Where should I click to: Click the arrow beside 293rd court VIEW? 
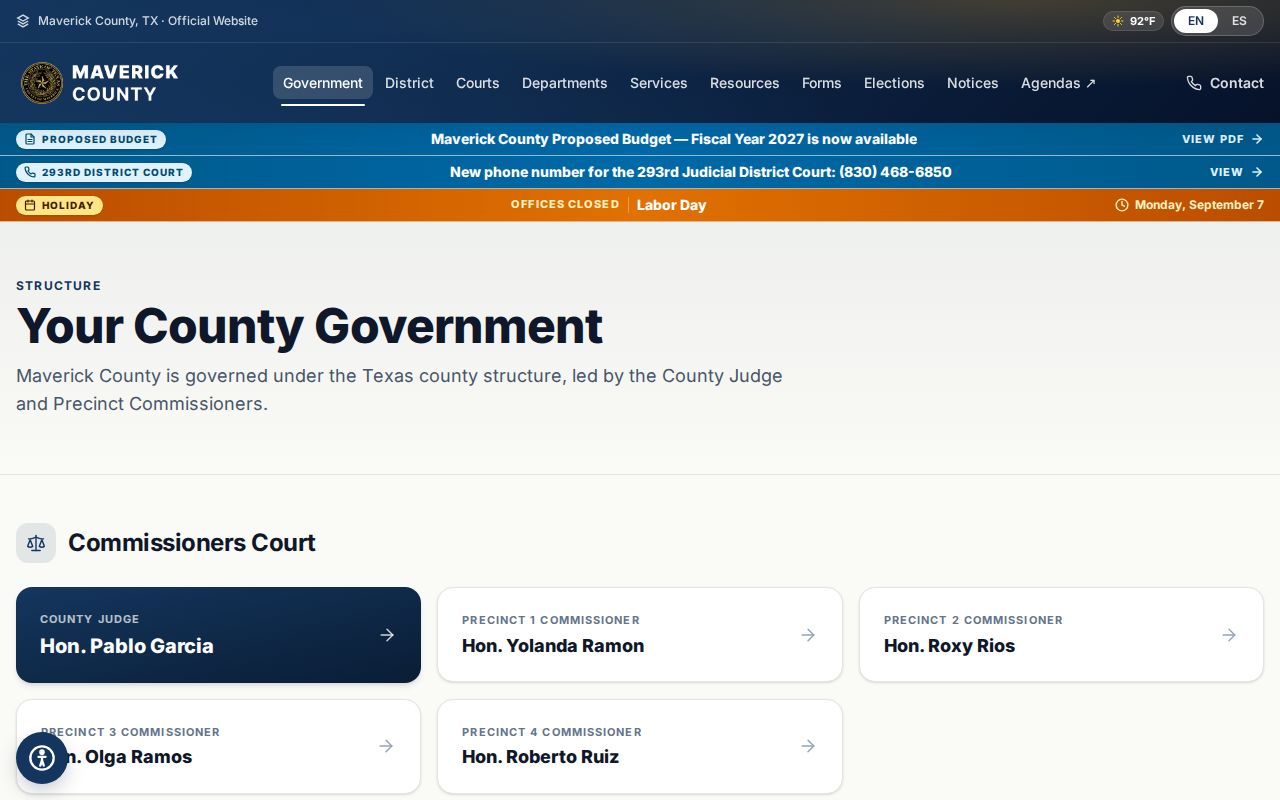(1257, 172)
